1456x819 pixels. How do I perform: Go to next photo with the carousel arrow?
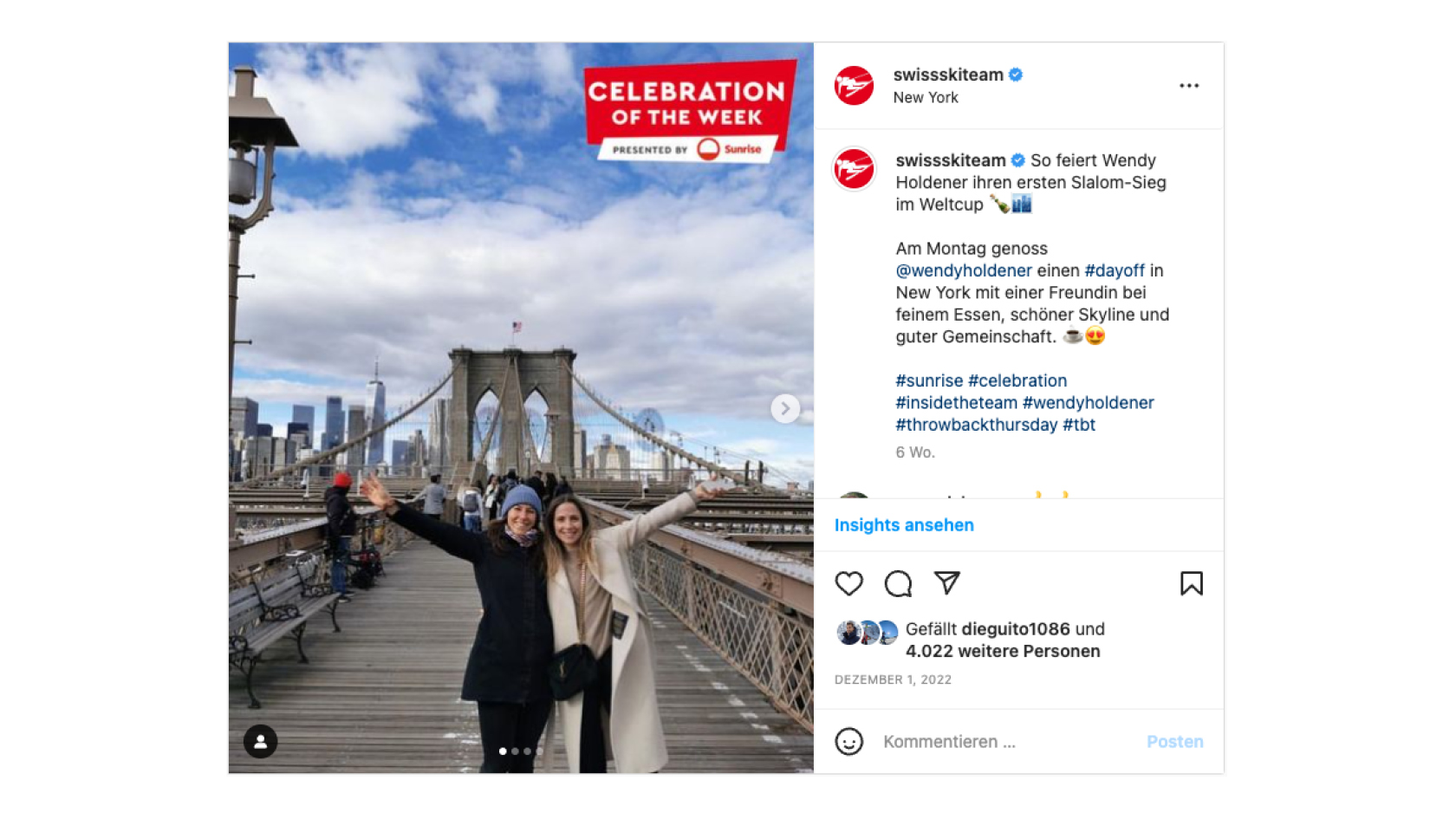pyautogui.click(x=785, y=408)
